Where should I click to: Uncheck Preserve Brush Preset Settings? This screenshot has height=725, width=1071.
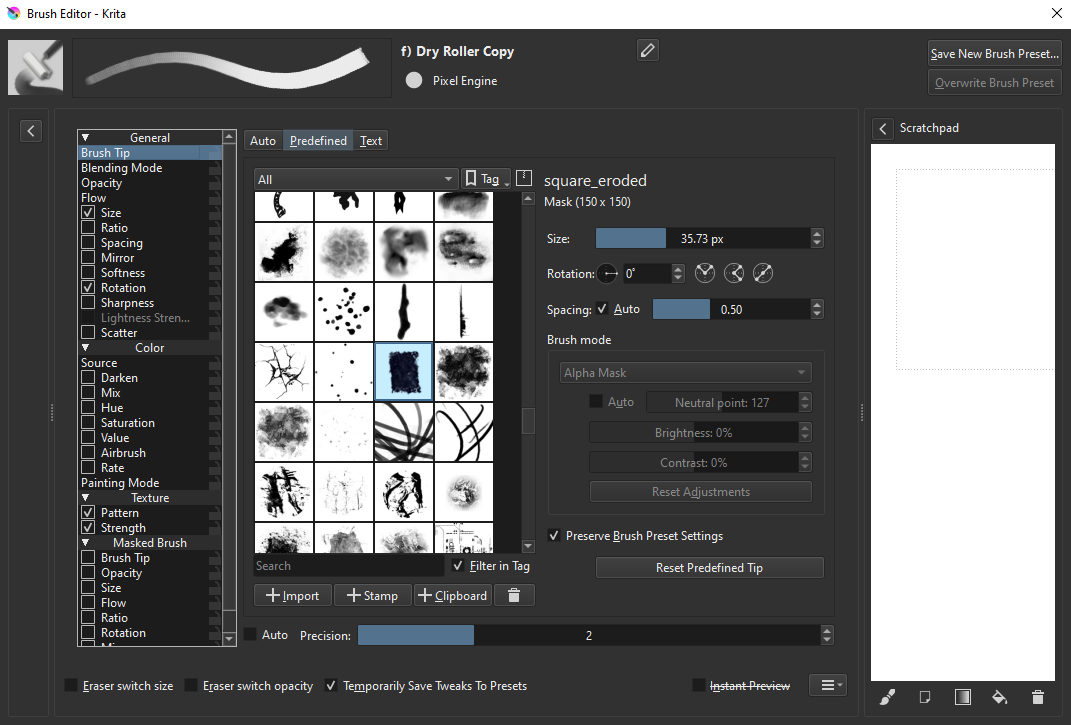[x=554, y=536]
